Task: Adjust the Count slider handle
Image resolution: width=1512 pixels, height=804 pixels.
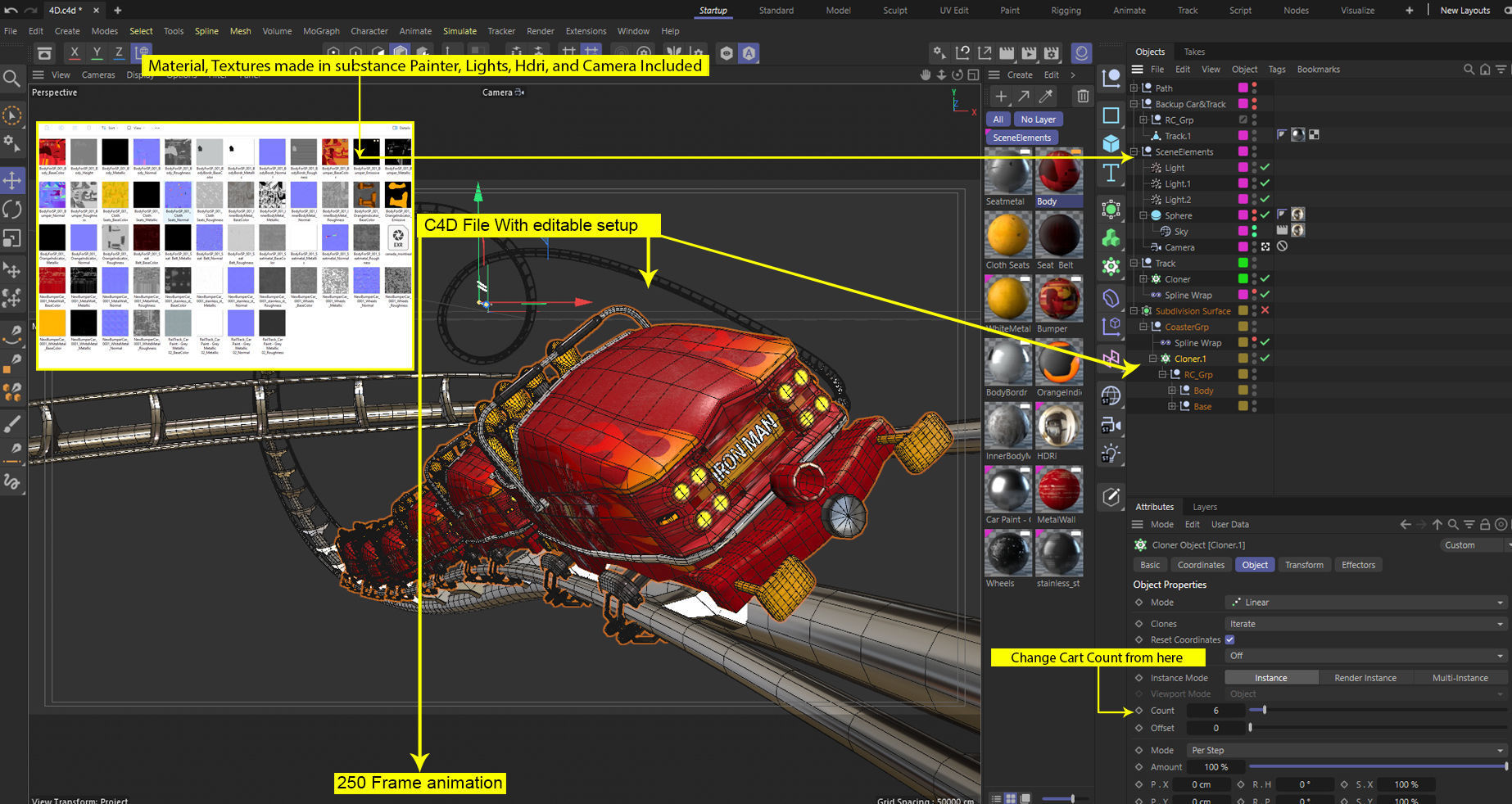Action: pos(1265,710)
